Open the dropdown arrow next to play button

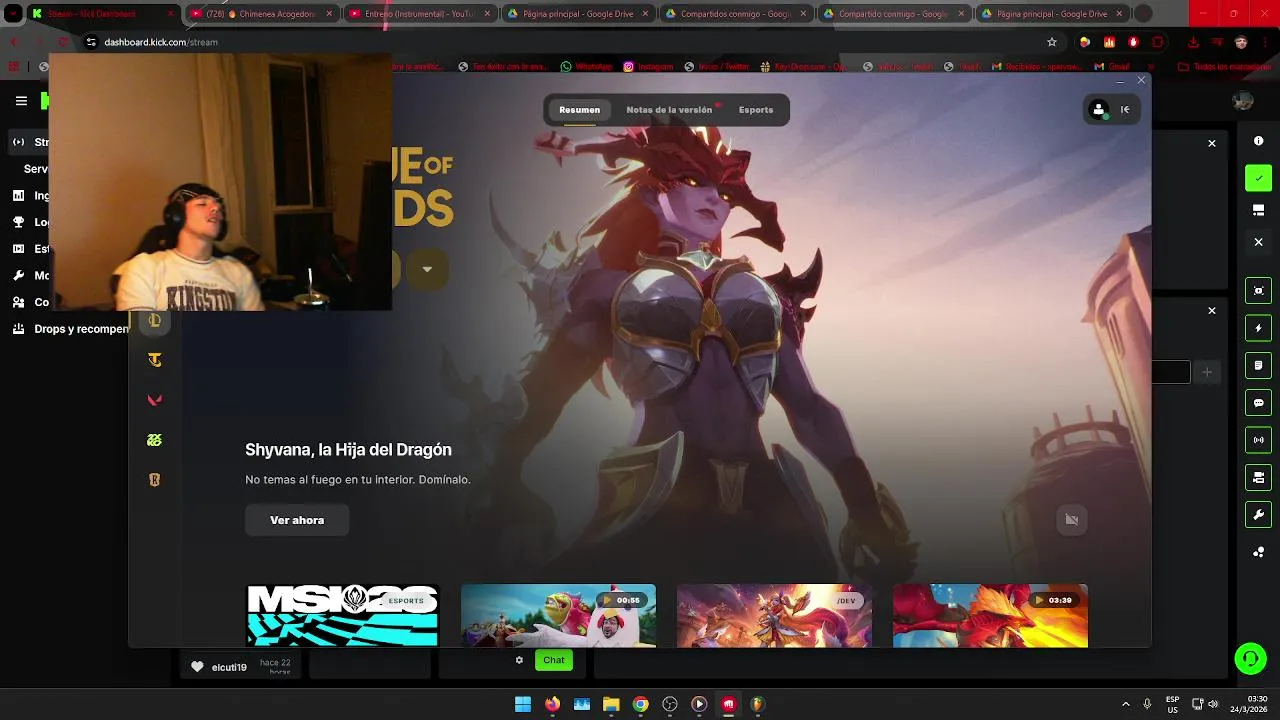click(427, 269)
